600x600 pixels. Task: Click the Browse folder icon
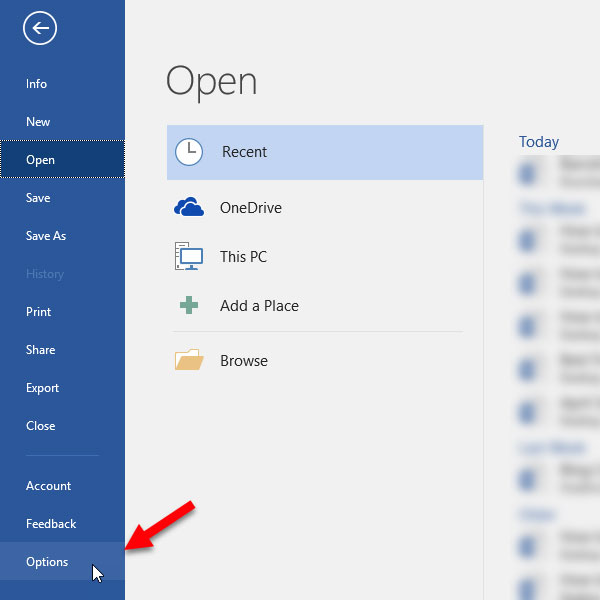tap(189, 360)
